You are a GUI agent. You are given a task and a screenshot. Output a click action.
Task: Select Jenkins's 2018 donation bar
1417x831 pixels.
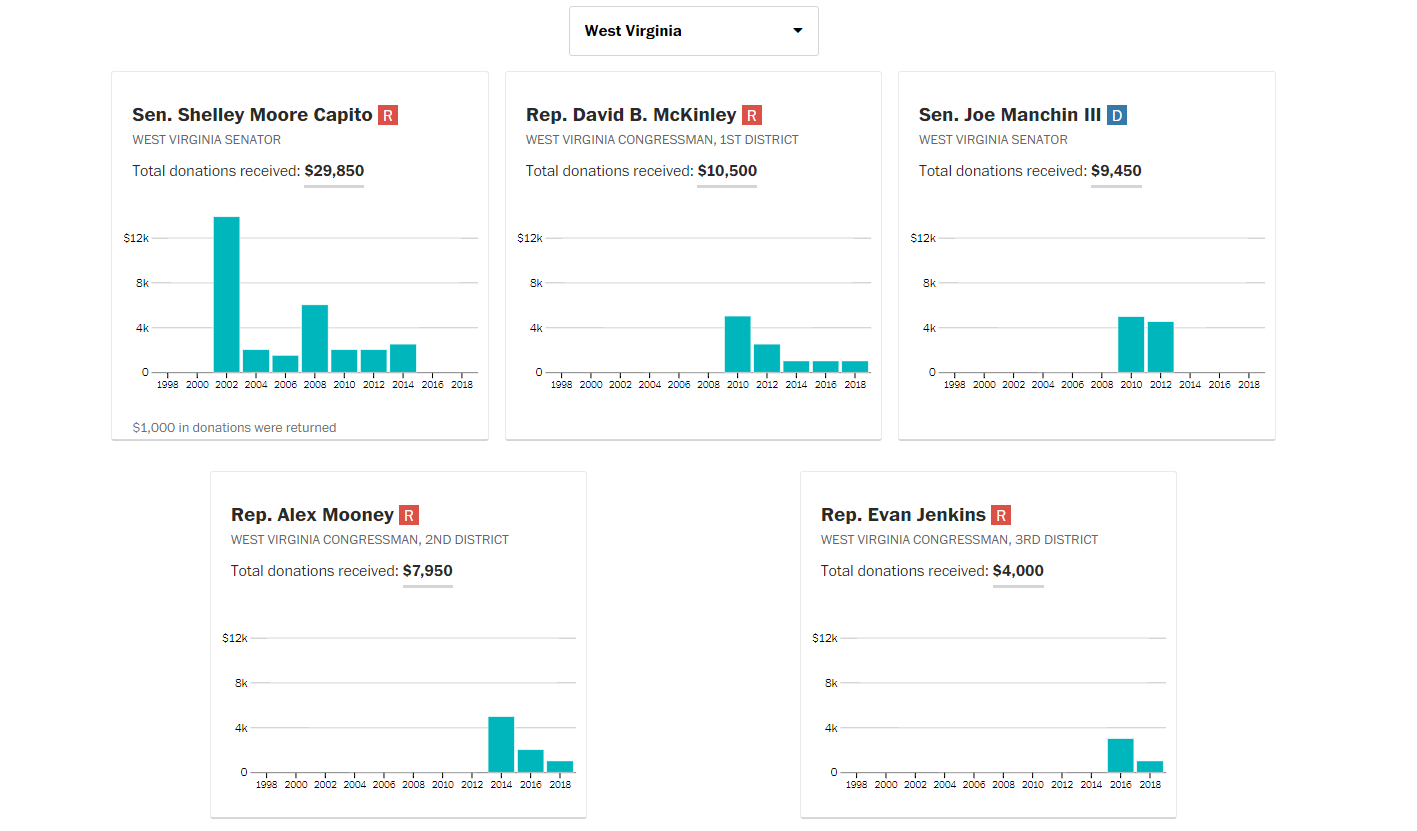click(1150, 766)
